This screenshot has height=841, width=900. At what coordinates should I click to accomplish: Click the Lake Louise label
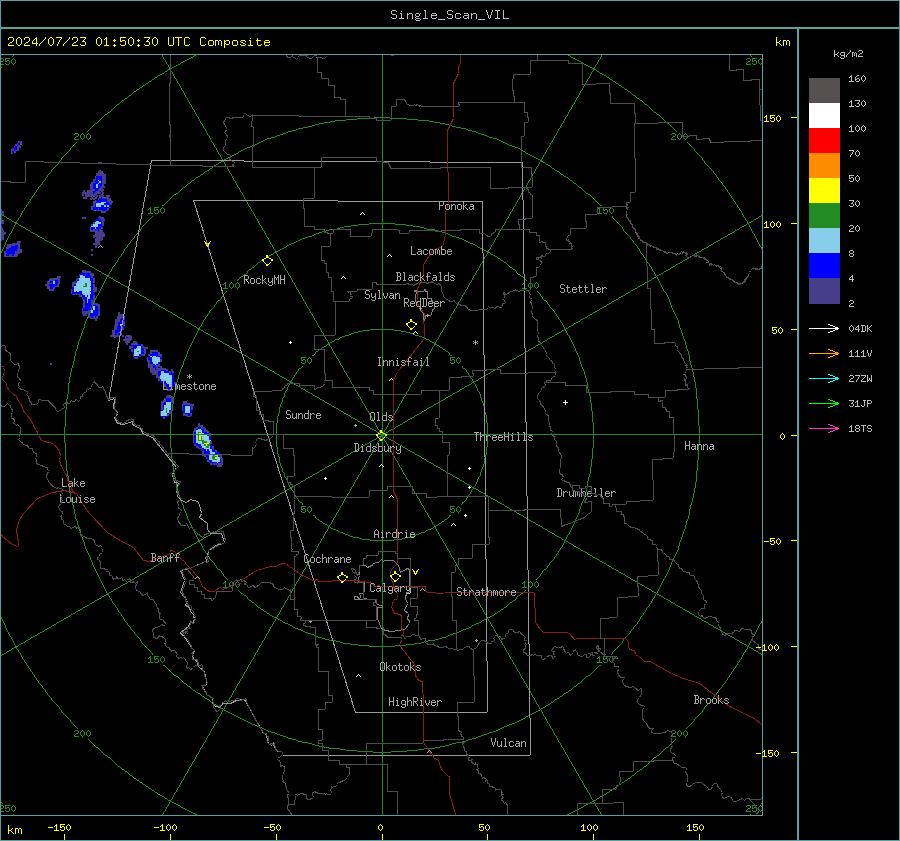point(77,491)
